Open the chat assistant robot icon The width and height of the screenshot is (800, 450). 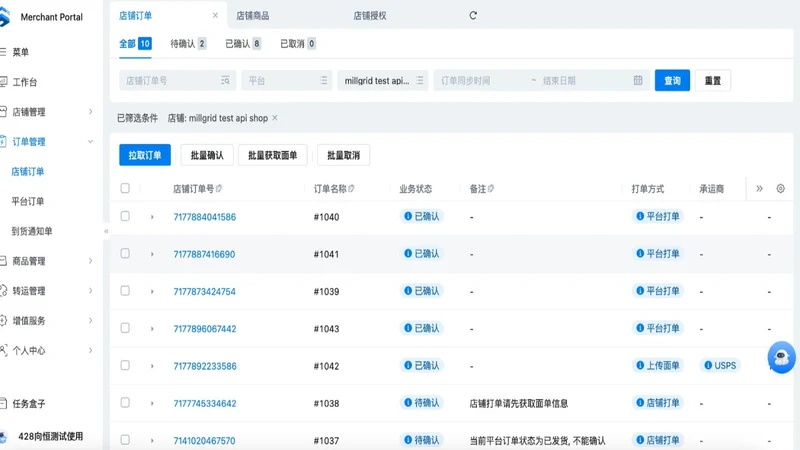coord(781,357)
